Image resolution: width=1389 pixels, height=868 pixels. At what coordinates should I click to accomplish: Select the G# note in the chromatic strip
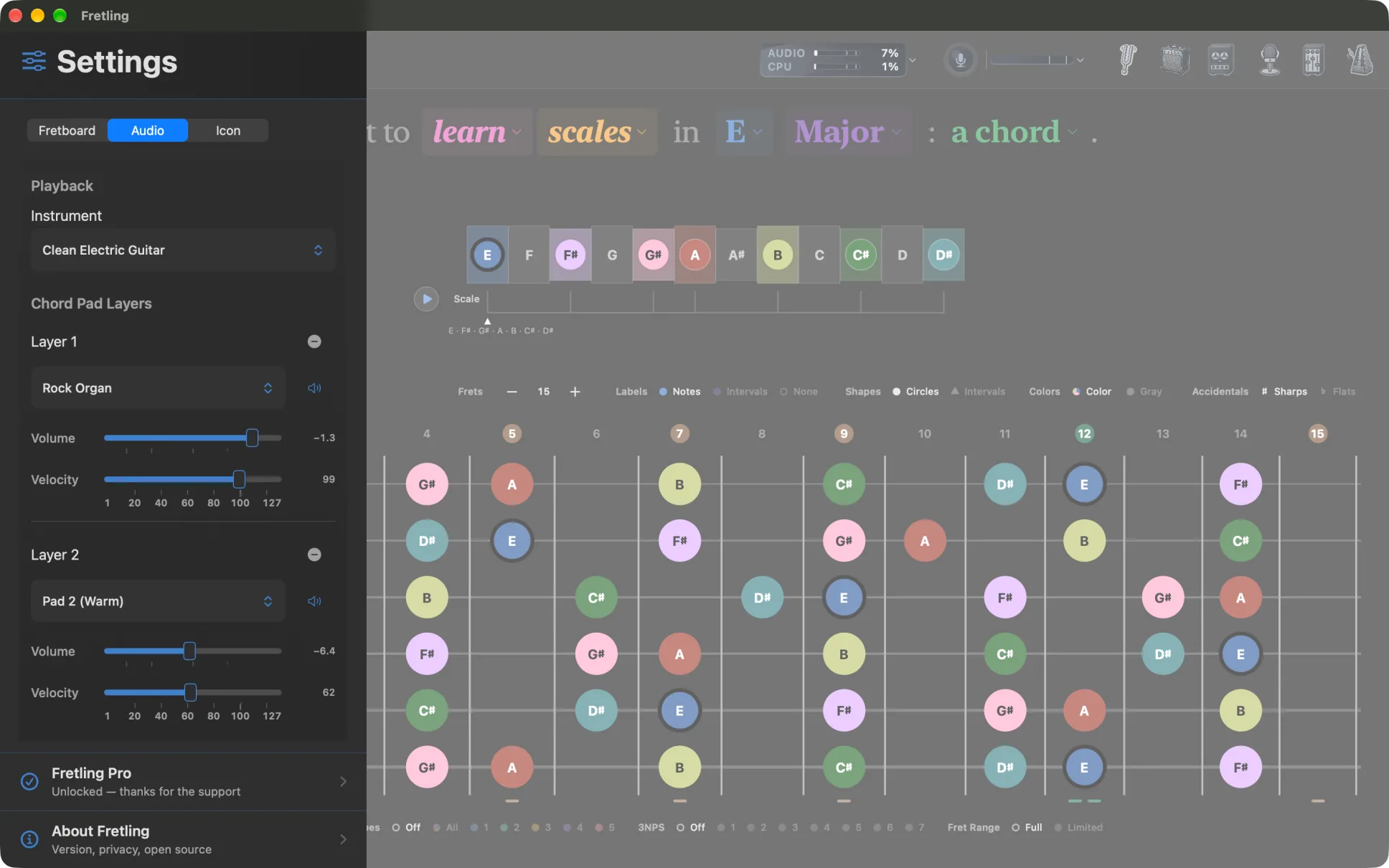tap(653, 255)
